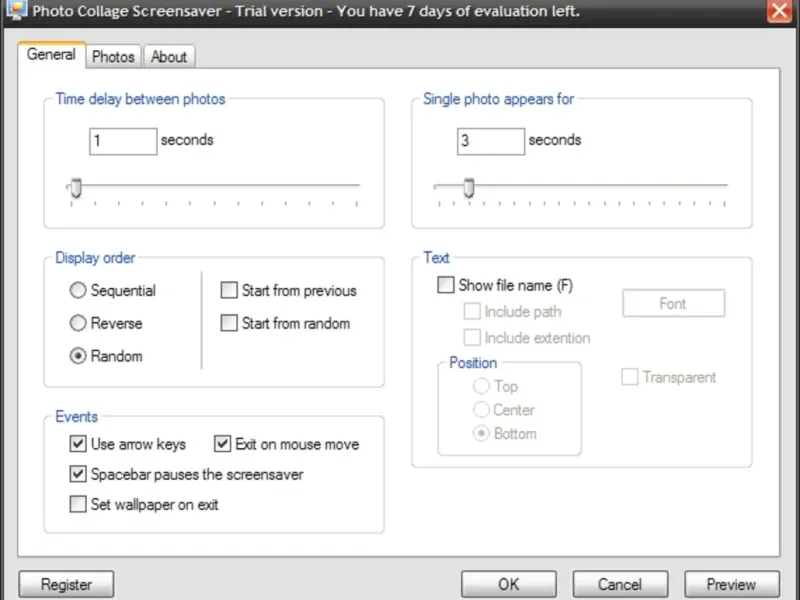Uncheck Use arrow keys
This screenshot has height=600, width=800.
(x=78, y=444)
